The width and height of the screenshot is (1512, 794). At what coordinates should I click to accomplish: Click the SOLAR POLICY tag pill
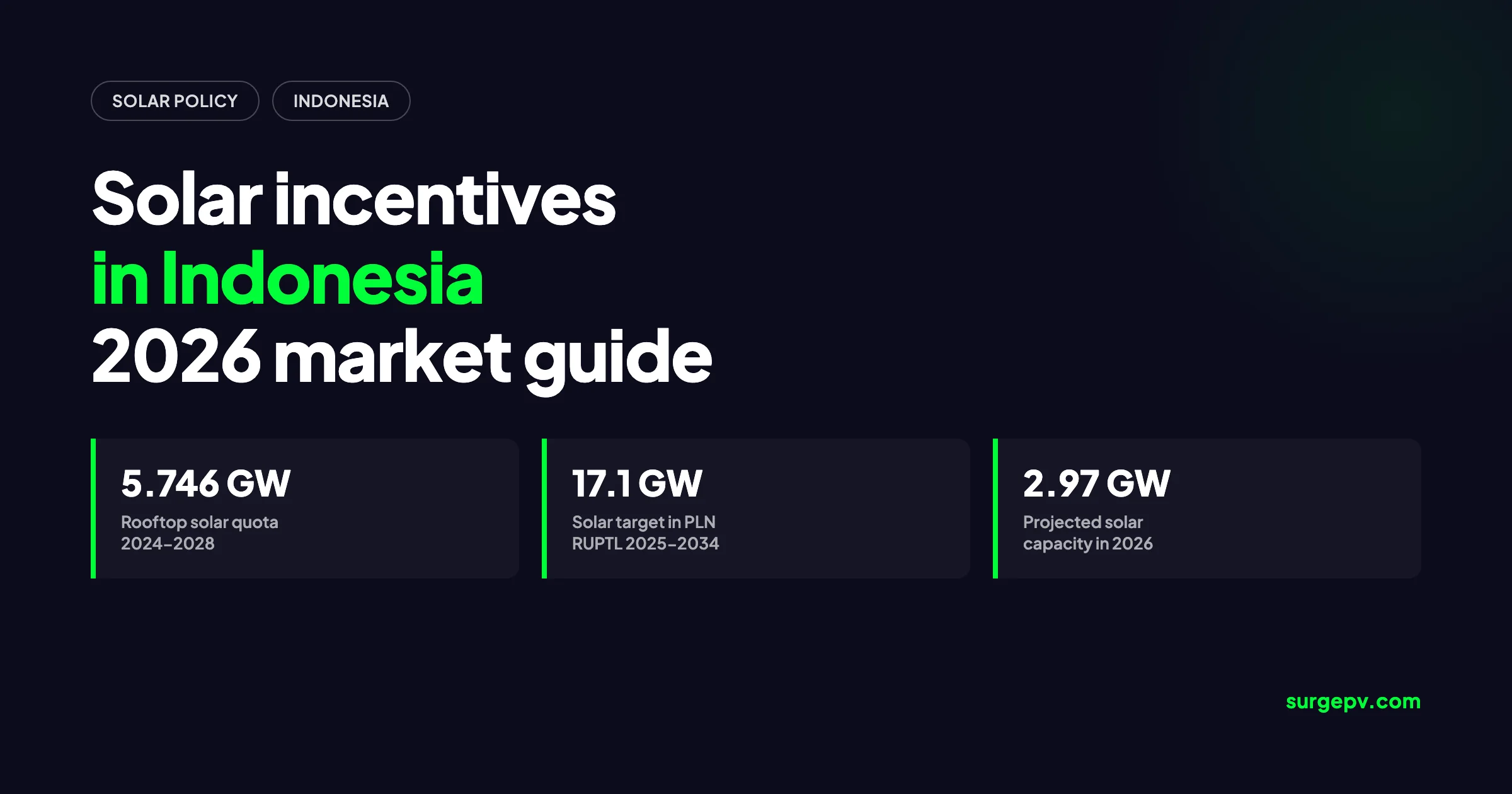click(x=175, y=101)
